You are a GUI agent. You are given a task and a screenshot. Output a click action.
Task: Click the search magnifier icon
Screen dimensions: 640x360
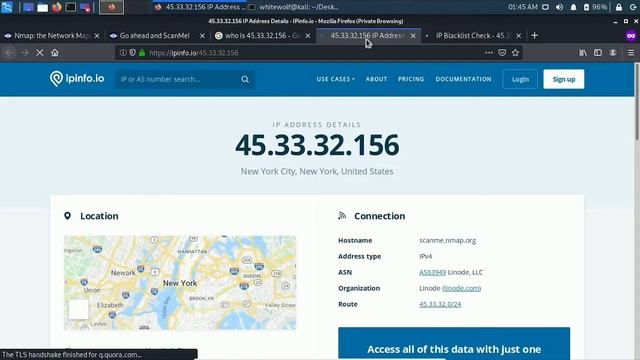click(245, 79)
